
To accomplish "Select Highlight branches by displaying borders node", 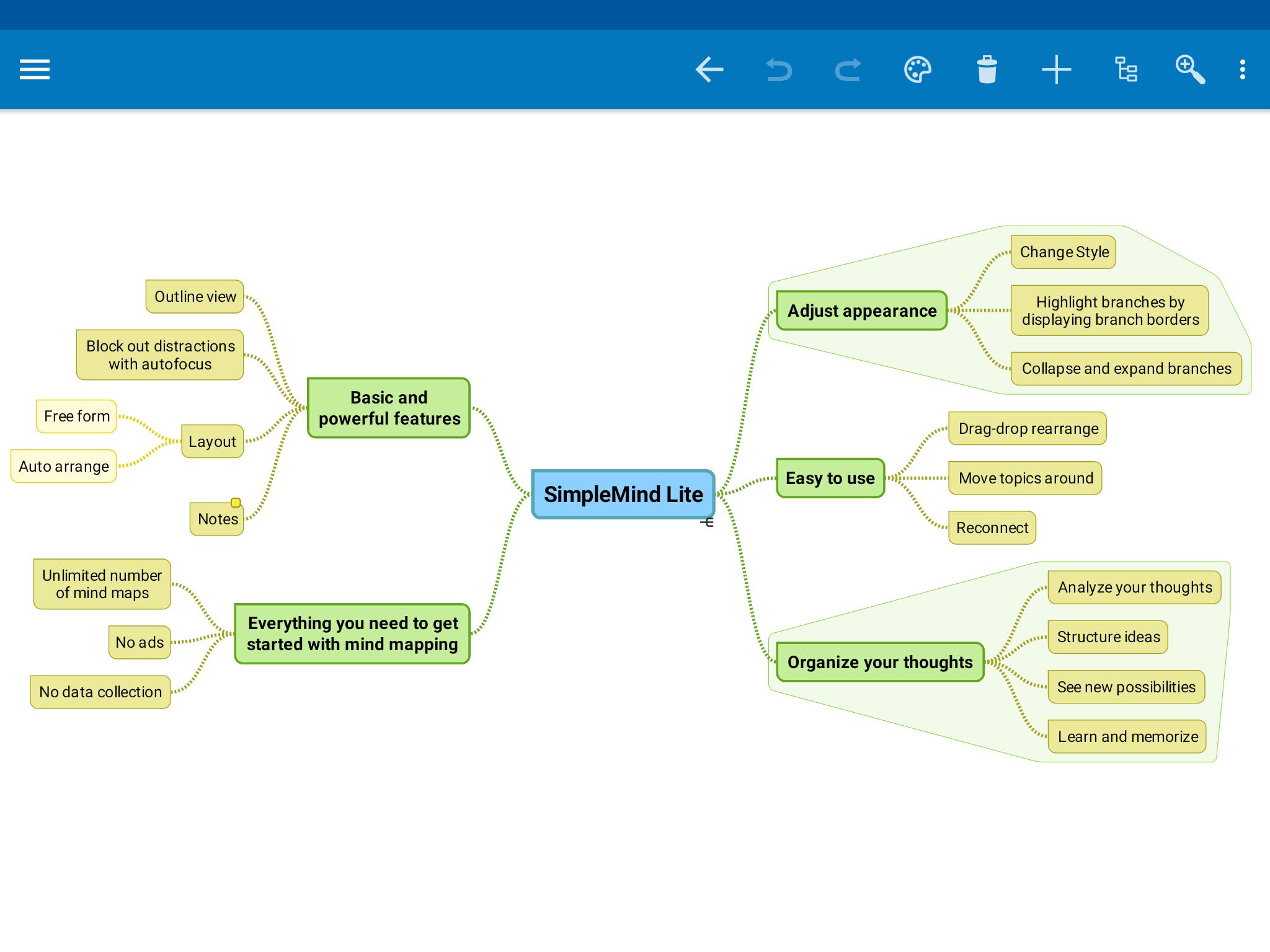I will [x=1110, y=311].
